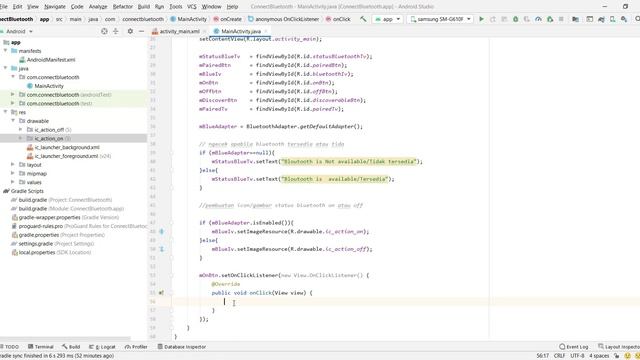The width and height of the screenshot is (640, 360).
Task: Close the MainActivity.java tab
Action: [266, 31]
